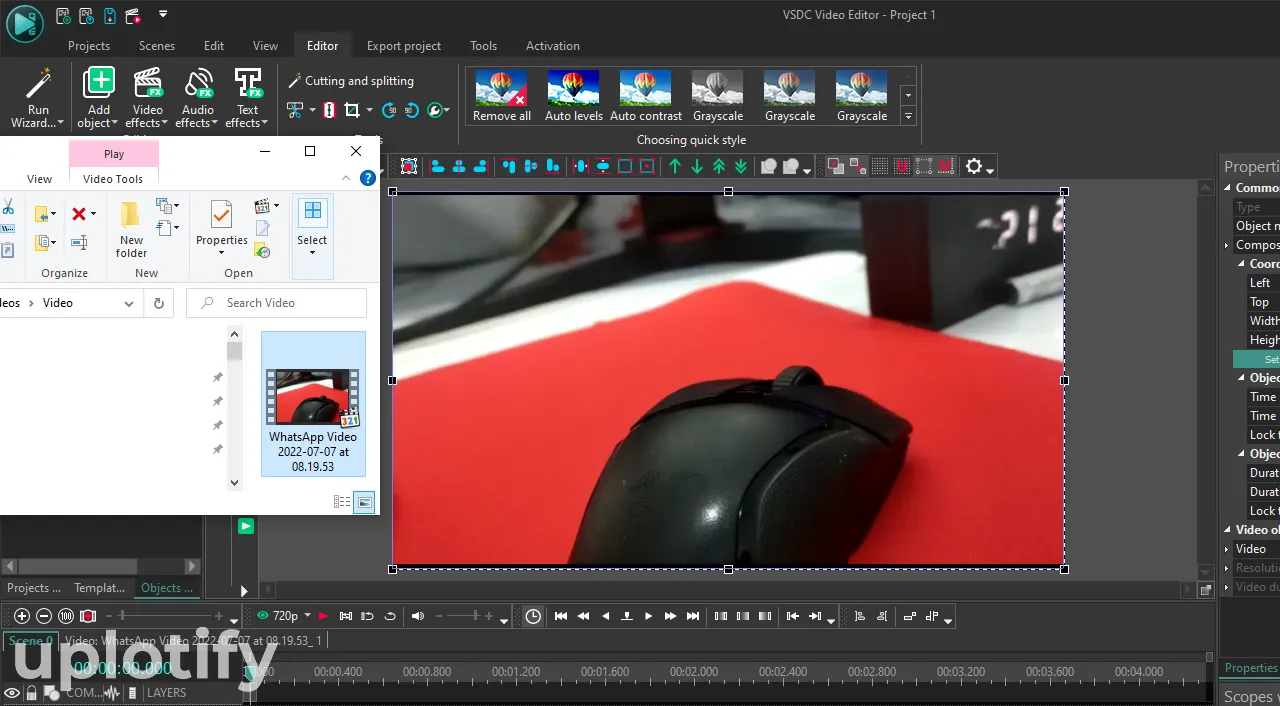Open the Activation tab

click(x=553, y=46)
